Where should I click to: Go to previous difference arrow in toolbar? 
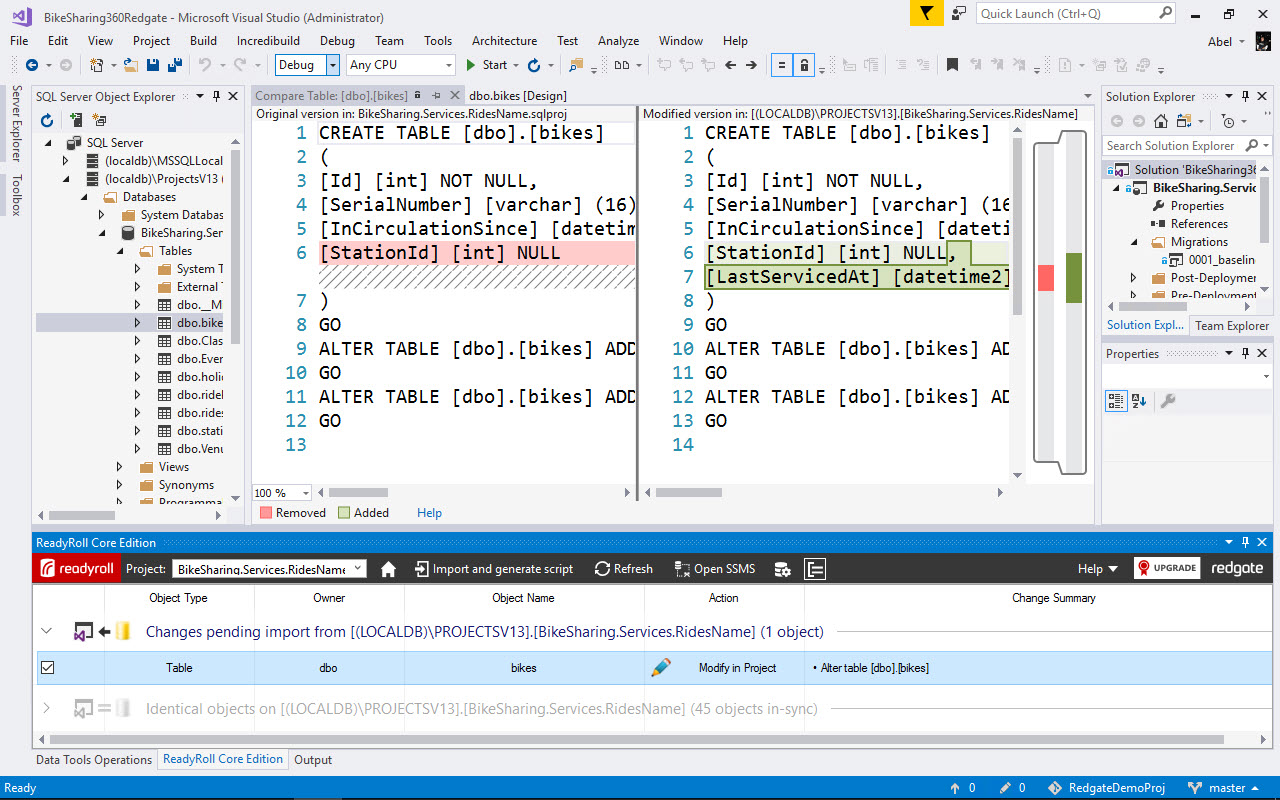coord(730,65)
